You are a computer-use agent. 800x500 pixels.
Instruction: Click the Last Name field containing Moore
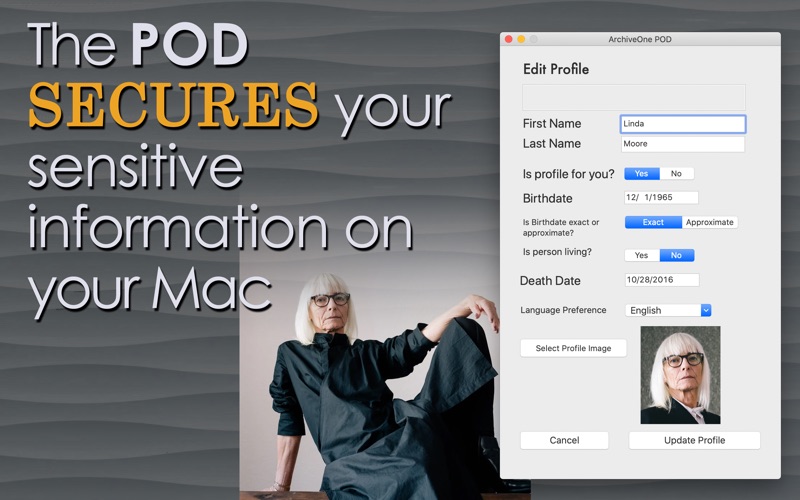pyautogui.click(x=683, y=144)
